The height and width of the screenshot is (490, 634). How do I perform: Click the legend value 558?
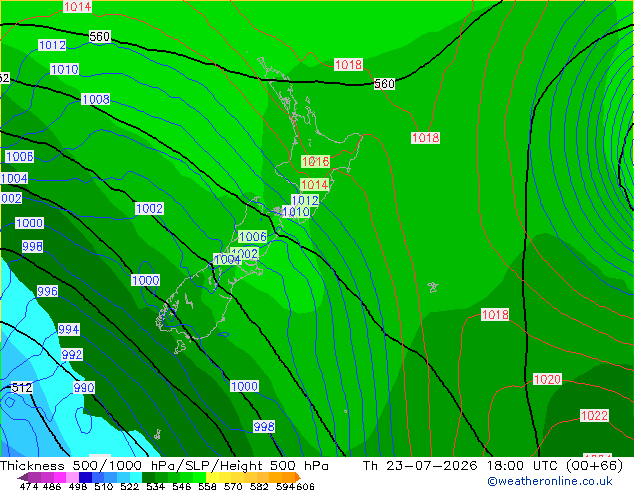click(x=207, y=486)
